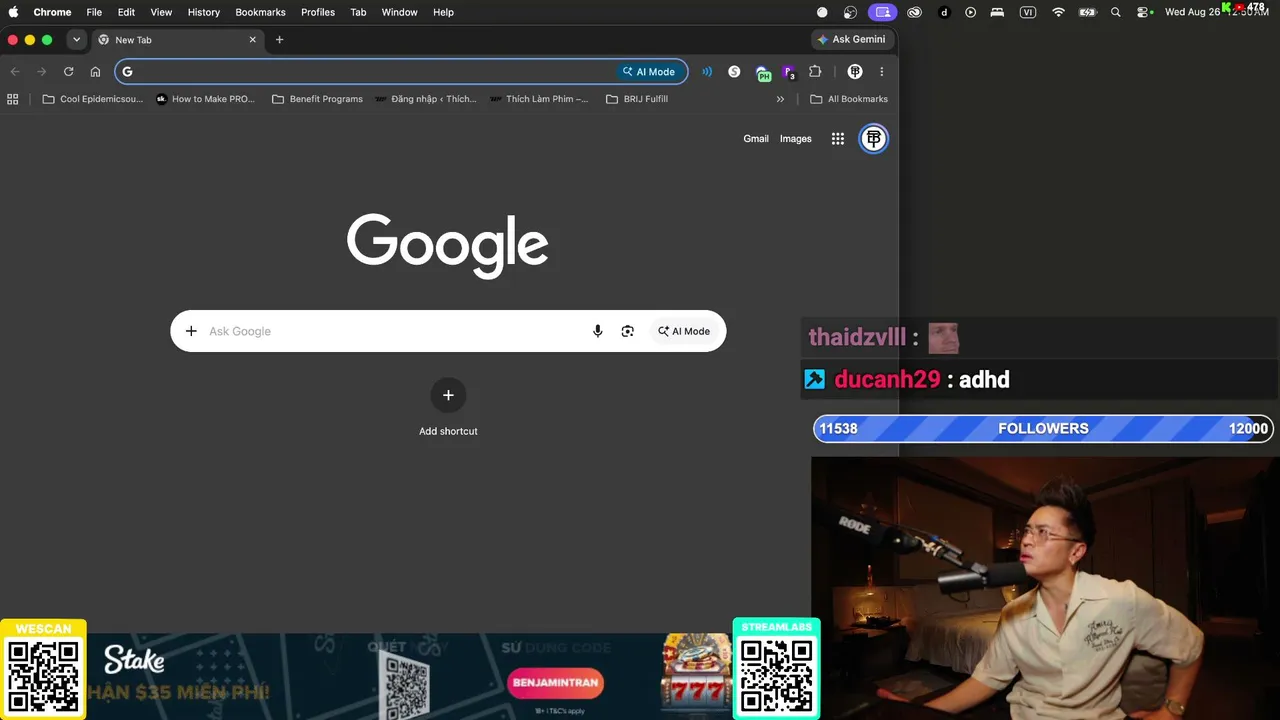This screenshot has width=1280, height=720.
Task: Open the Profiles menu
Action: point(318,12)
